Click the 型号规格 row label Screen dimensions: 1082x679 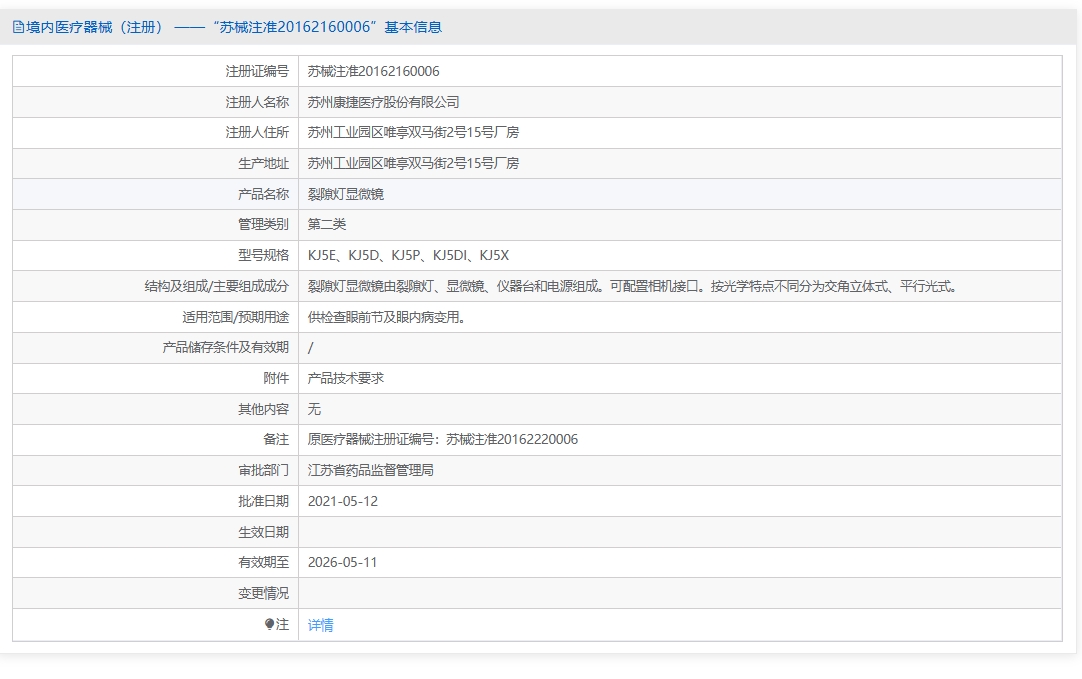(x=263, y=255)
